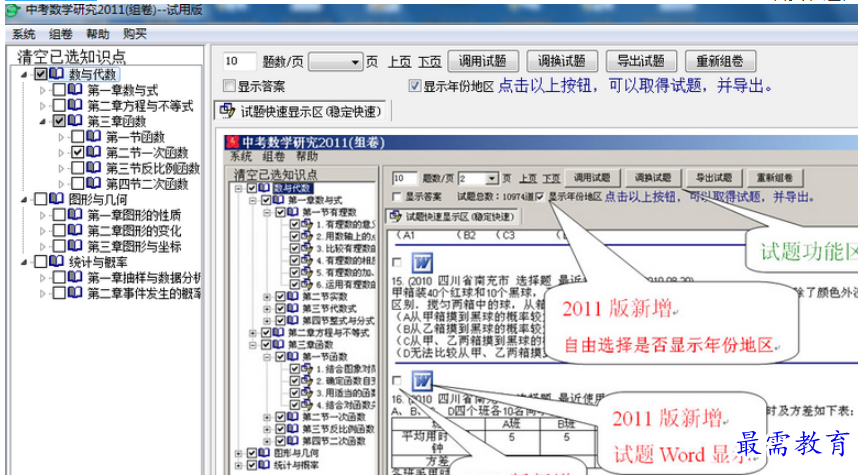Image resolution: width=858 pixels, height=475 pixels.
Task: Enable the 显示答案 checkbox
Action: point(229,86)
